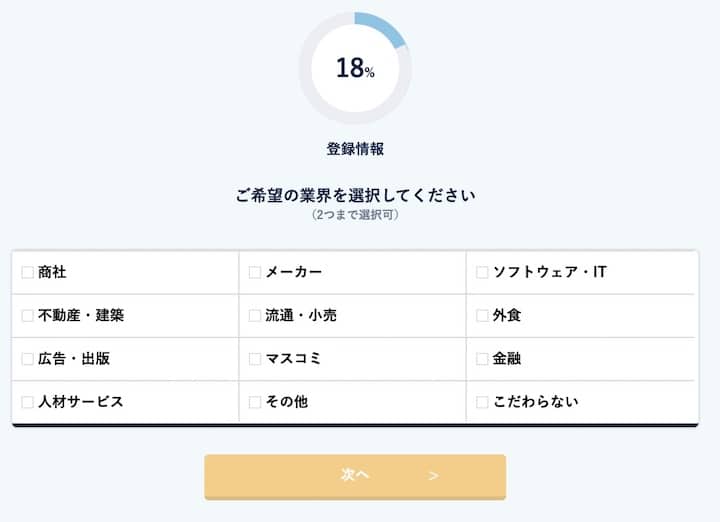Select the 広告・出版 checkbox
Viewport: 720px width, 522px height.
click(x=27, y=359)
